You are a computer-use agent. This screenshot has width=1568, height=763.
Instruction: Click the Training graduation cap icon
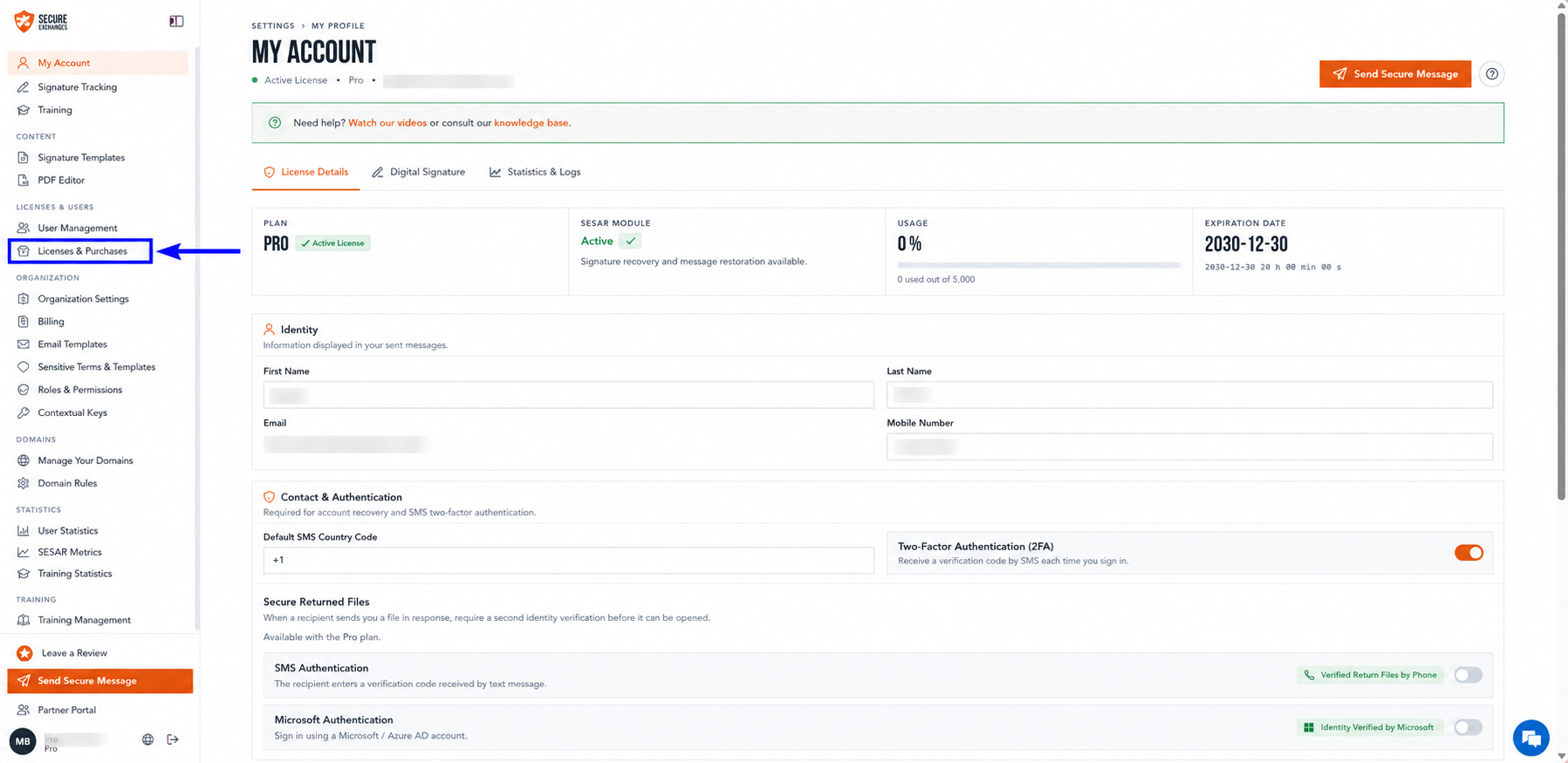pyautogui.click(x=24, y=110)
